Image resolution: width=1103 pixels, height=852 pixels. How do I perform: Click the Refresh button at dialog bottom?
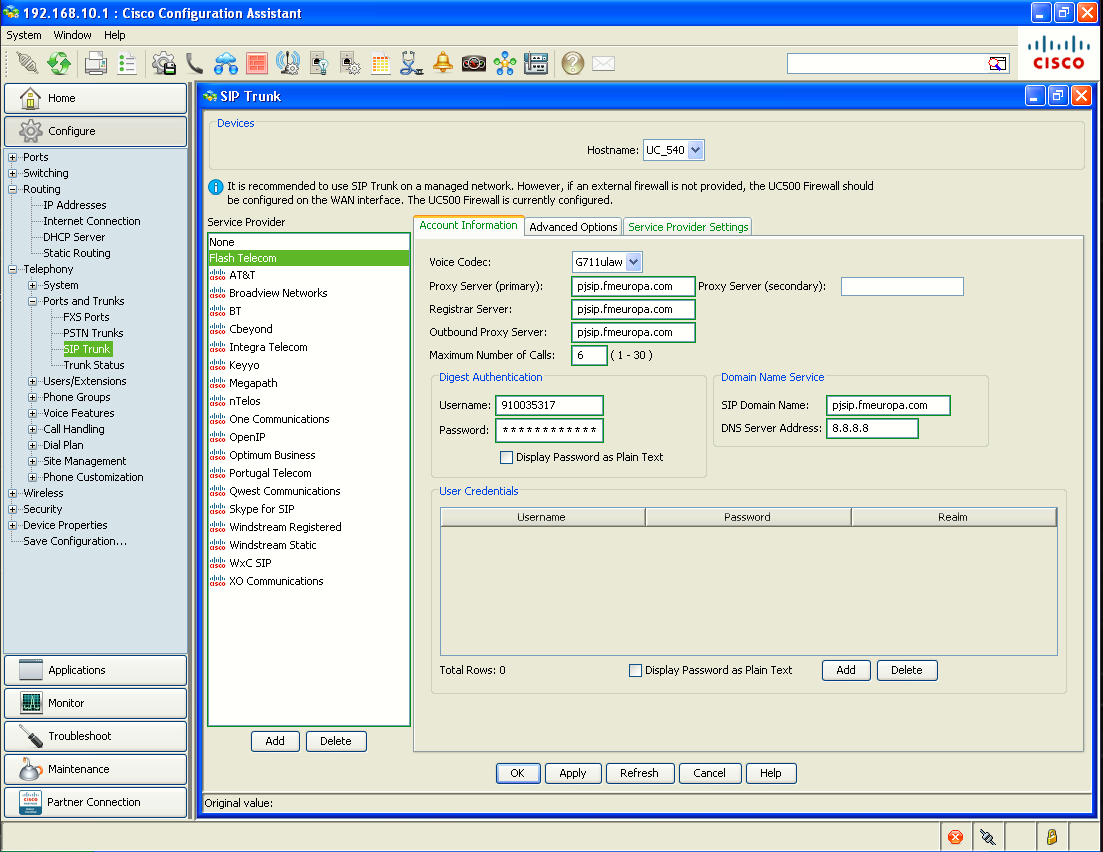[639, 773]
